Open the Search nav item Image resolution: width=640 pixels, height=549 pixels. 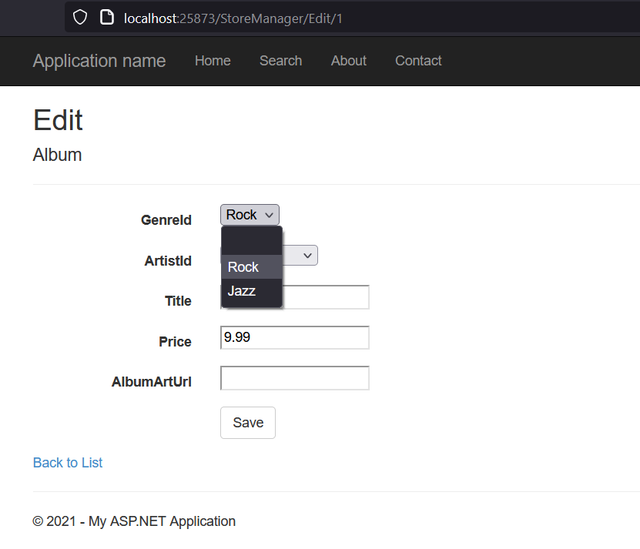pyautogui.click(x=281, y=61)
